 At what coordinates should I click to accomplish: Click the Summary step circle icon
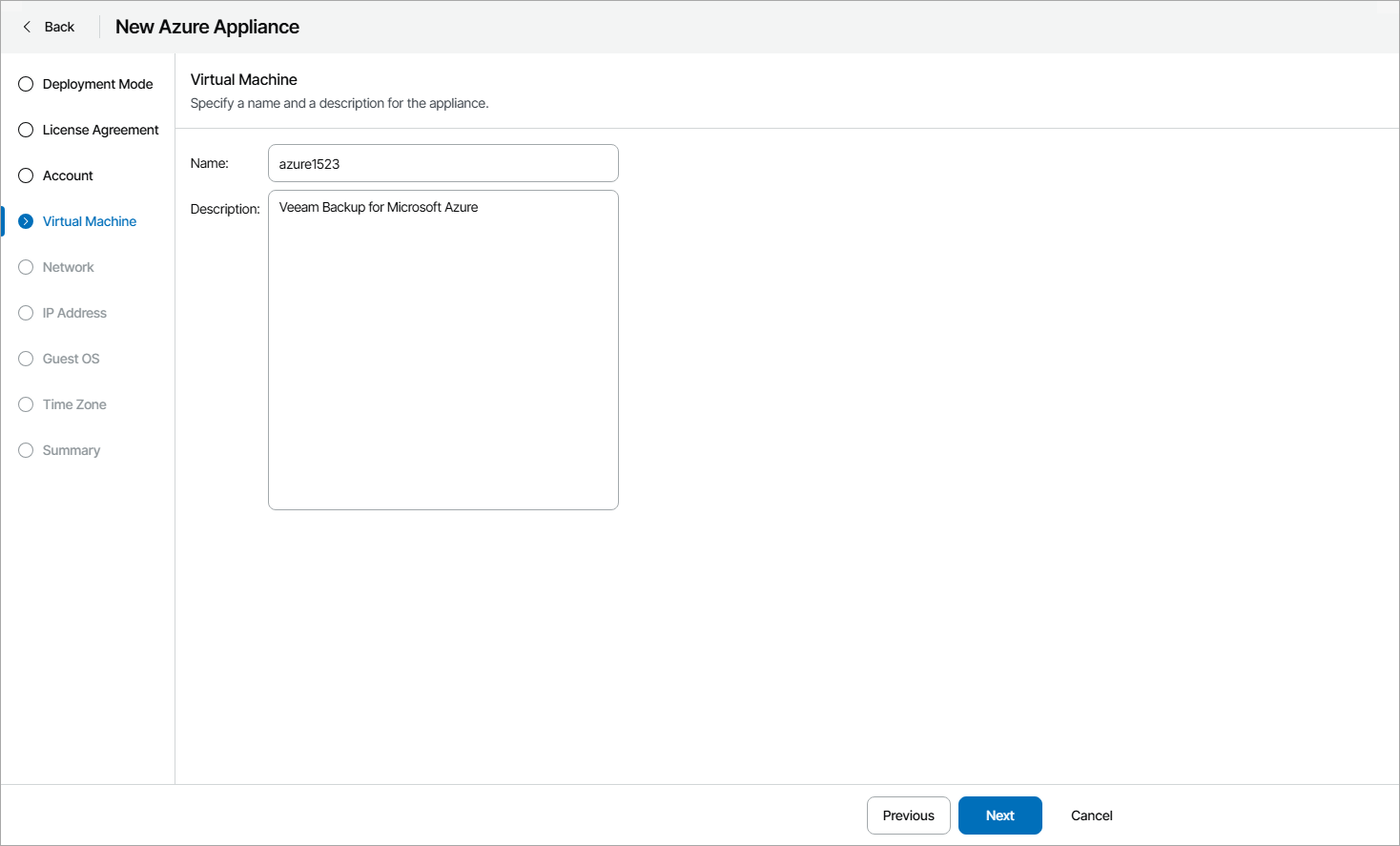(26, 450)
